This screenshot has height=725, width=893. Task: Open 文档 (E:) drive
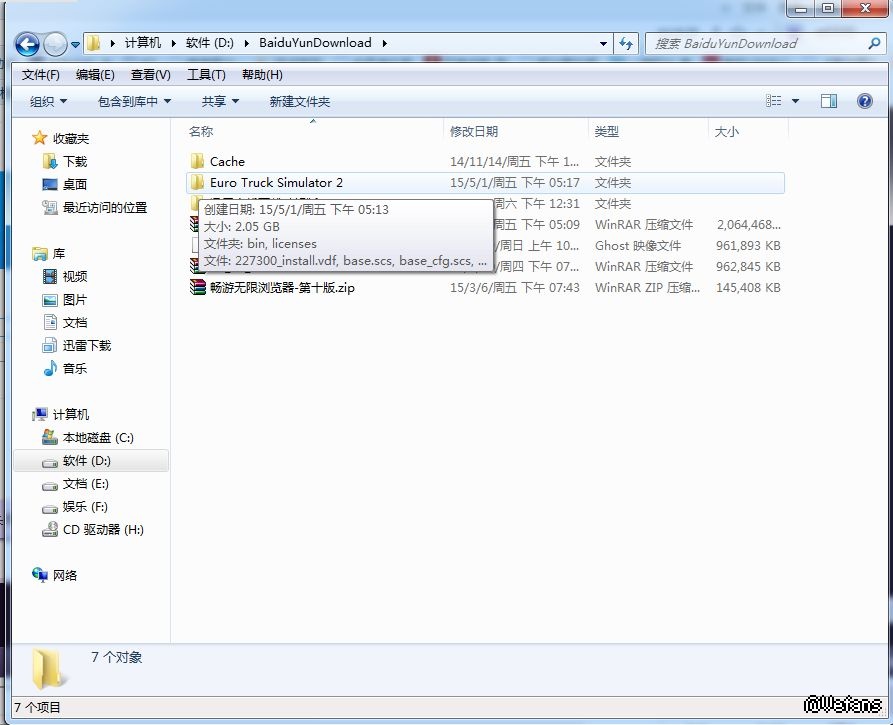click(85, 484)
